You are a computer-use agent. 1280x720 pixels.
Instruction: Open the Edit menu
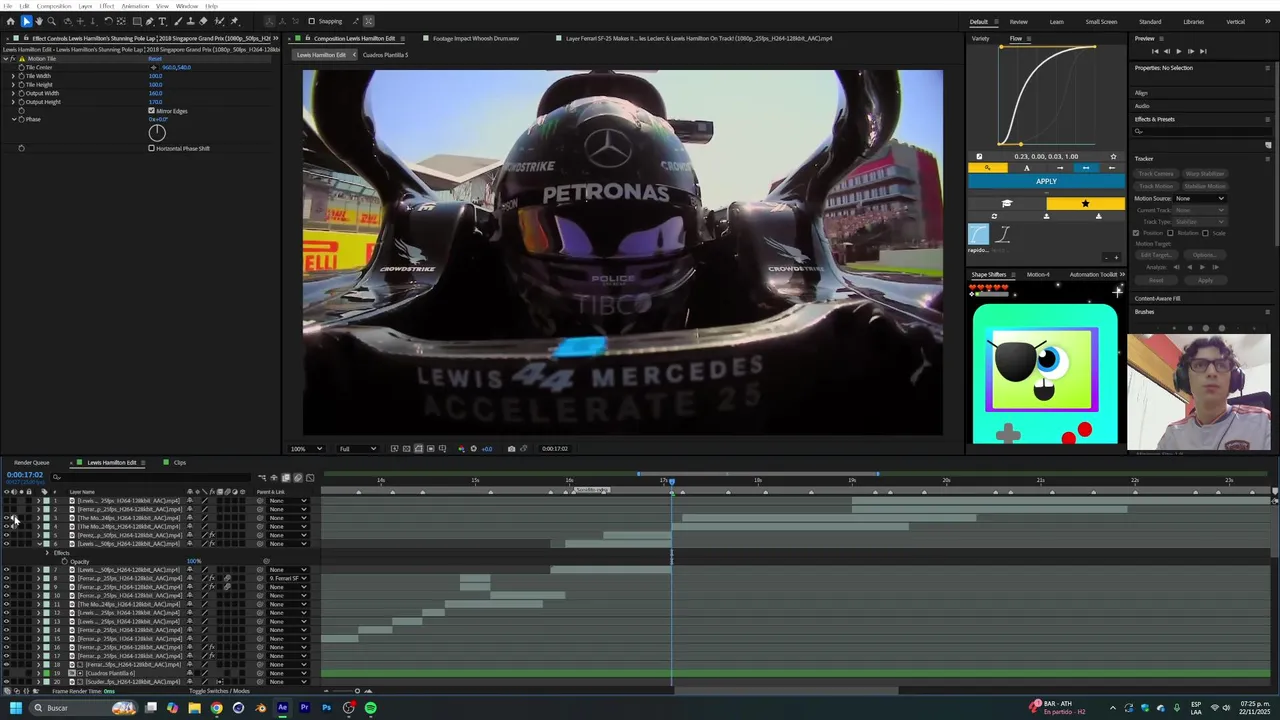click(x=24, y=6)
